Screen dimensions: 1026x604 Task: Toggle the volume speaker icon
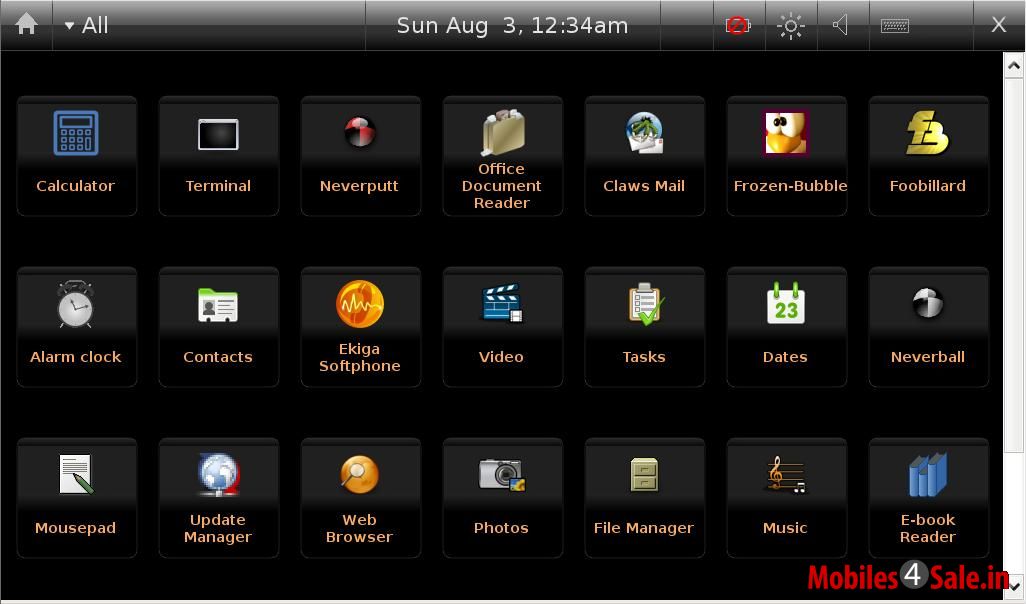[x=841, y=25]
